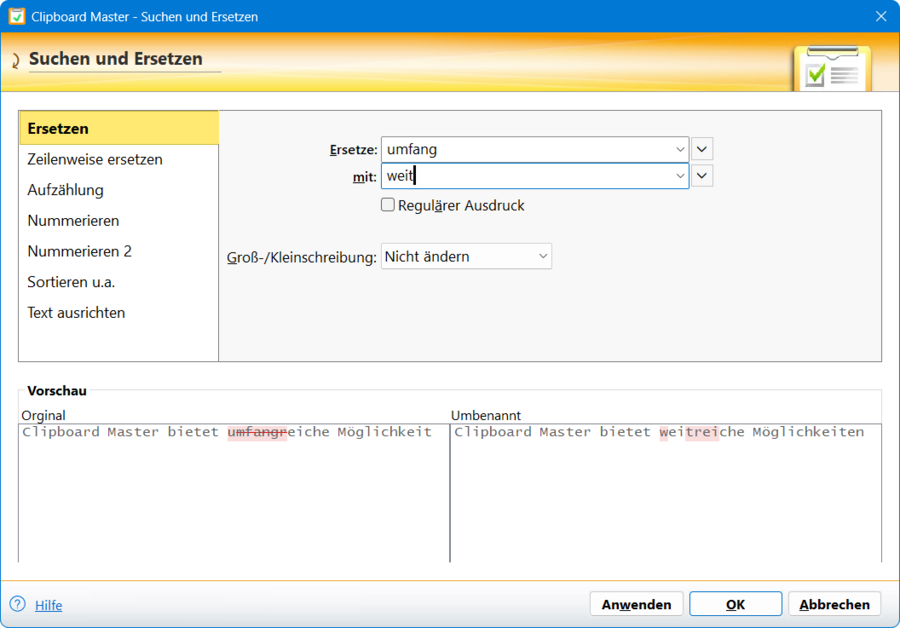Select the Nummerieren entry
900x628 pixels.
coord(119,220)
